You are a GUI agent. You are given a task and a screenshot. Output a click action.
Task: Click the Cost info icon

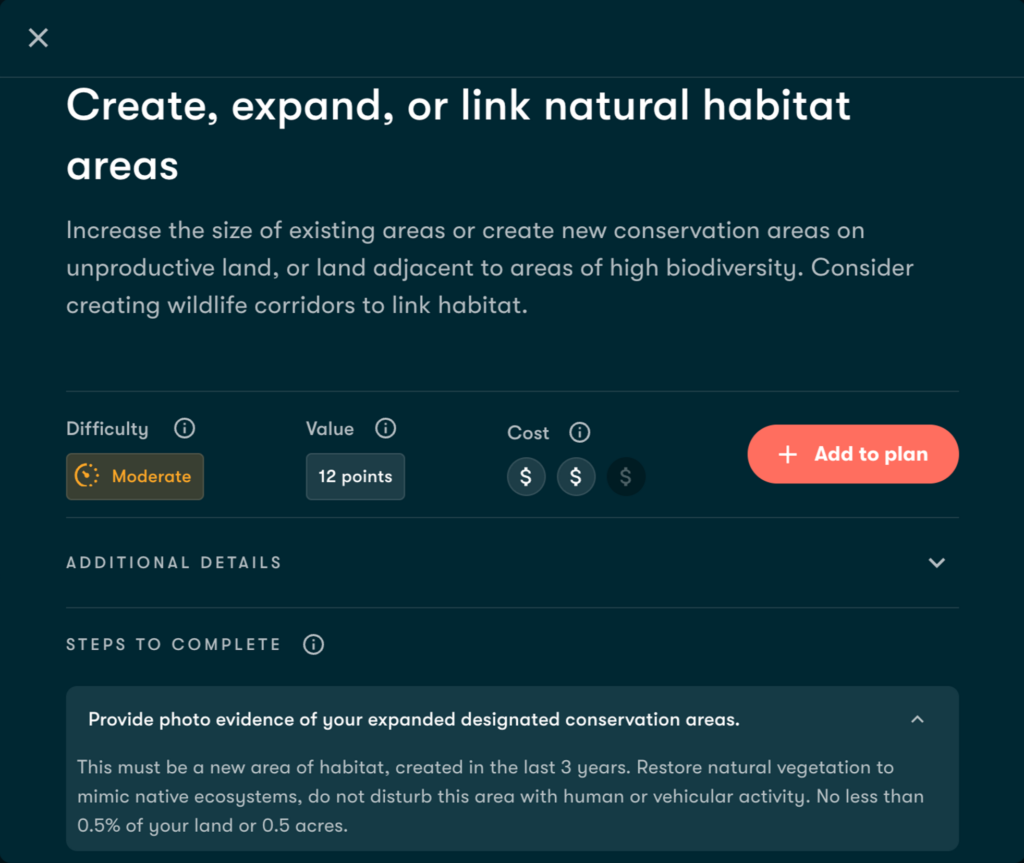pos(579,433)
